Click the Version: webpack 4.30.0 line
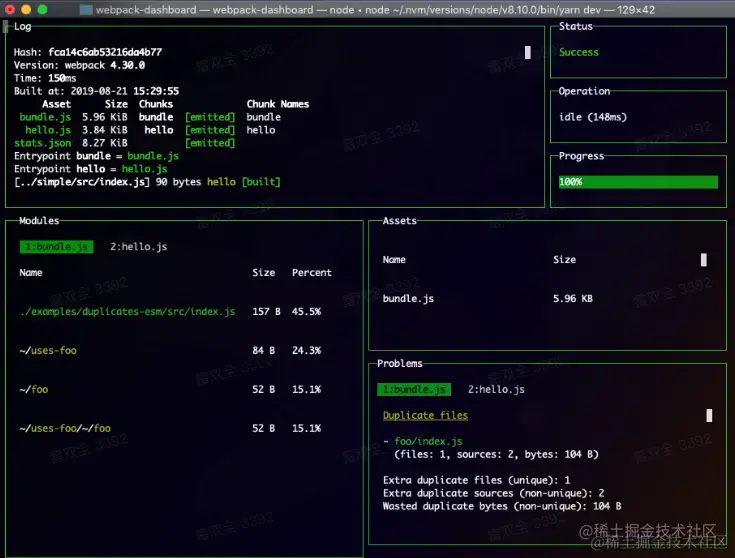Screen dimensions: 735x558 click(x=80, y=65)
